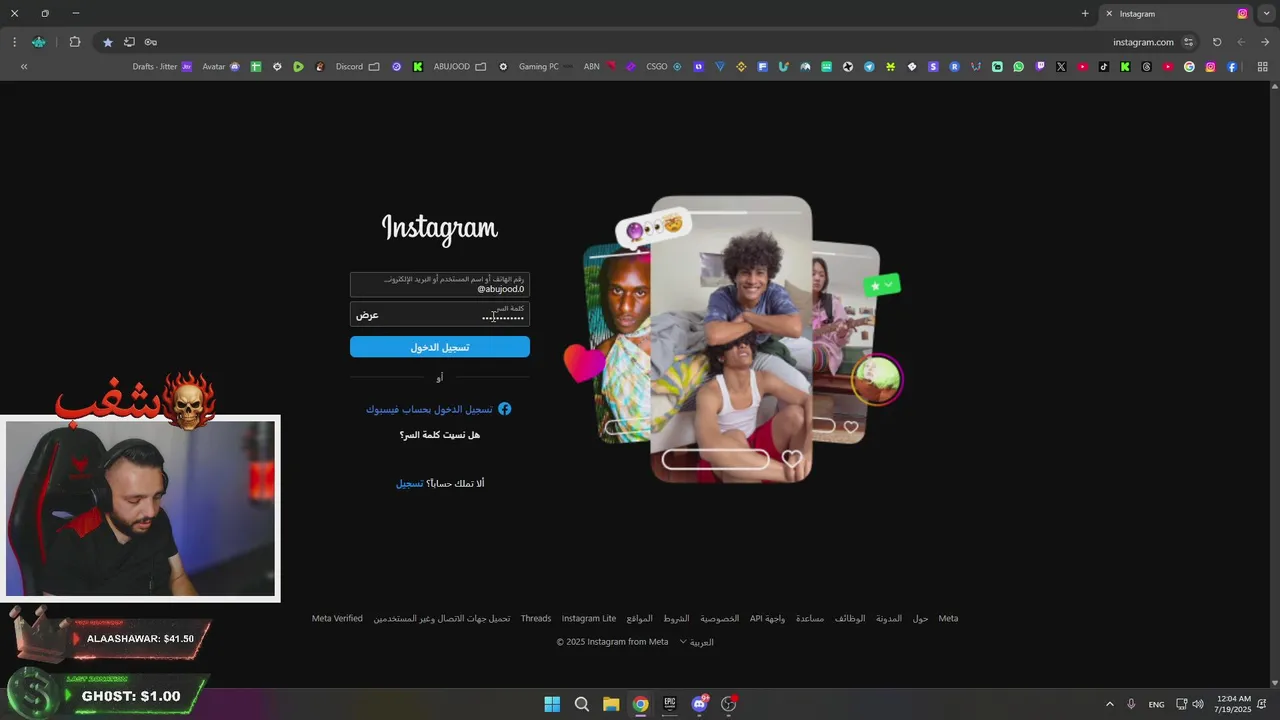This screenshot has height=720, width=1280.
Task: Click the واجهة API footer link
Action: tap(767, 618)
